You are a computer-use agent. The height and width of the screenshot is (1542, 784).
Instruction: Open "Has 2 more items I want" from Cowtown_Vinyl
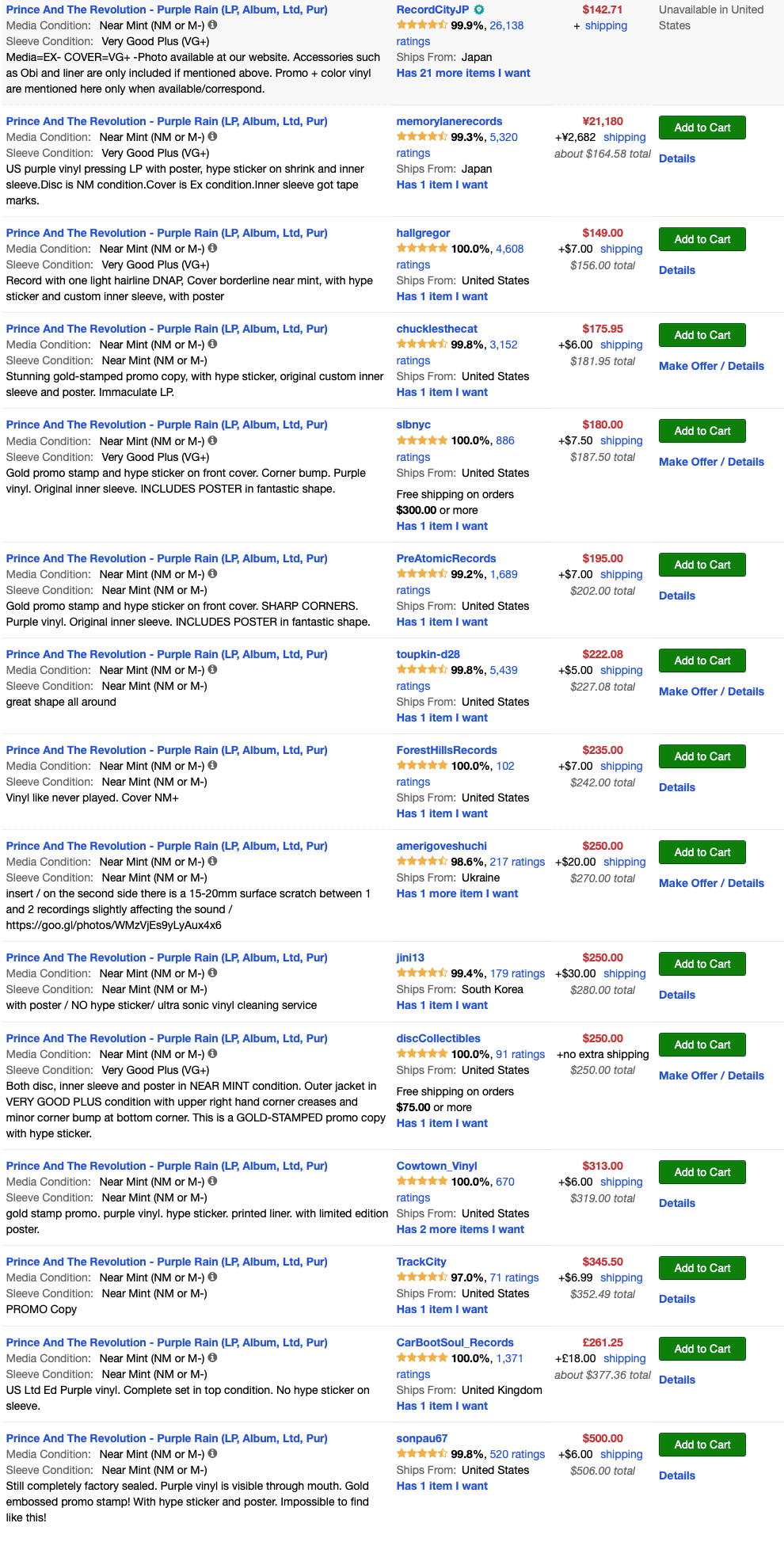click(x=460, y=1229)
